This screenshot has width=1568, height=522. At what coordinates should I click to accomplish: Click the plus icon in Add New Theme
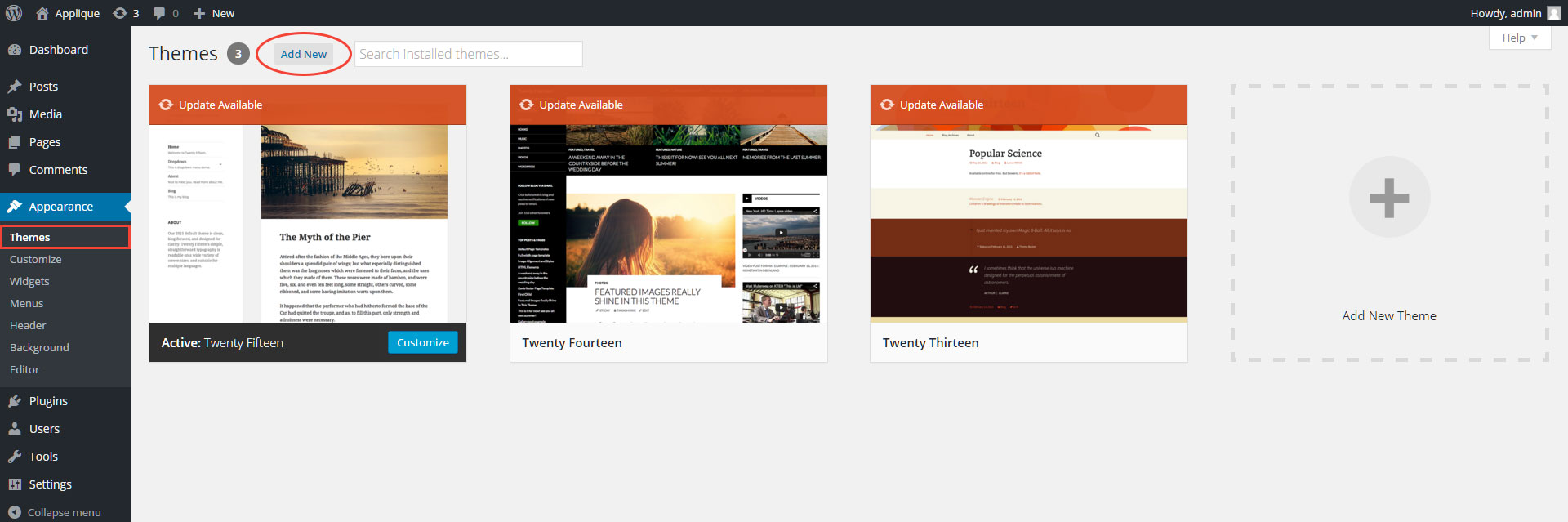click(1388, 197)
